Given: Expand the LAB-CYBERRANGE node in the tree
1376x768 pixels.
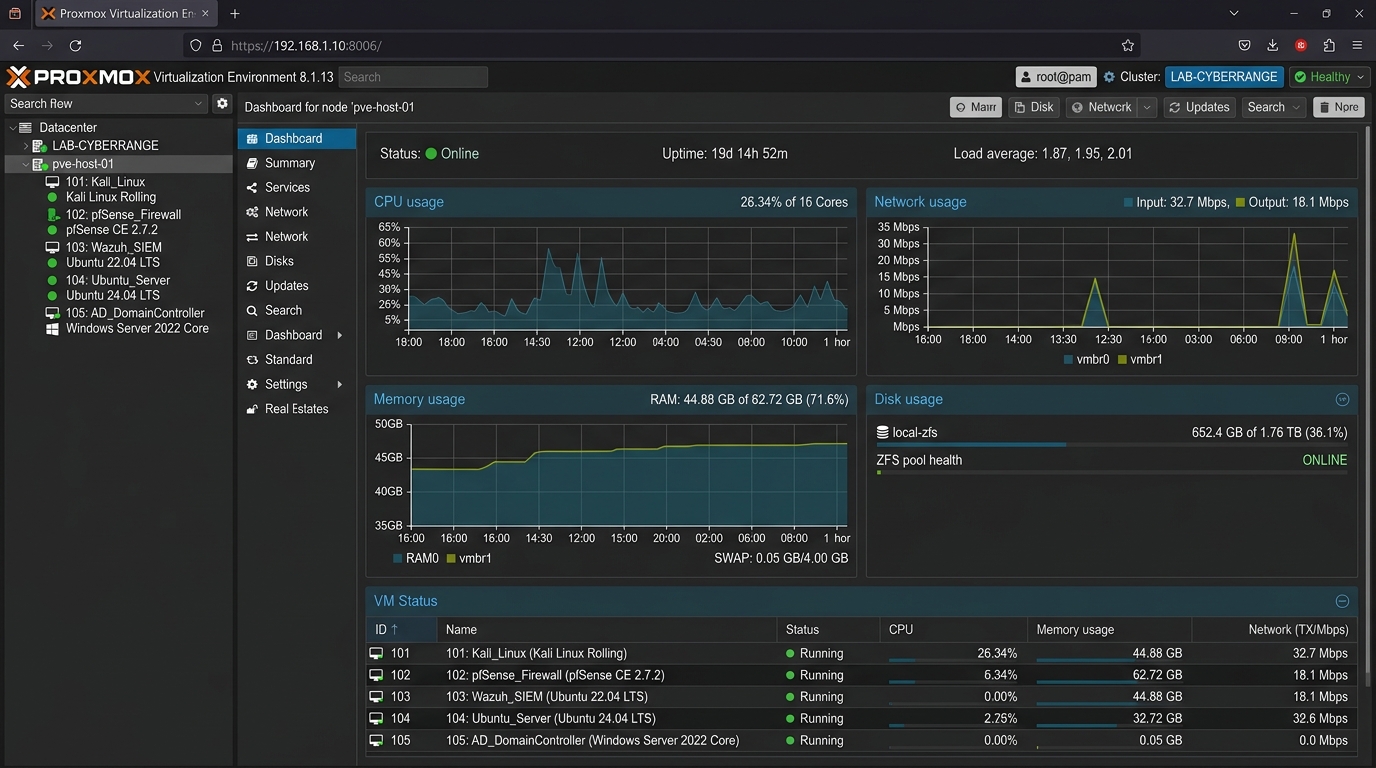Looking at the screenshot, I should click(x=26, y=146).
